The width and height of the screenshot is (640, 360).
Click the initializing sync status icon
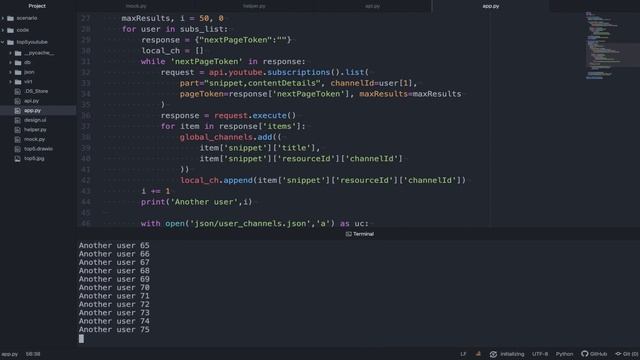[493, 354]
